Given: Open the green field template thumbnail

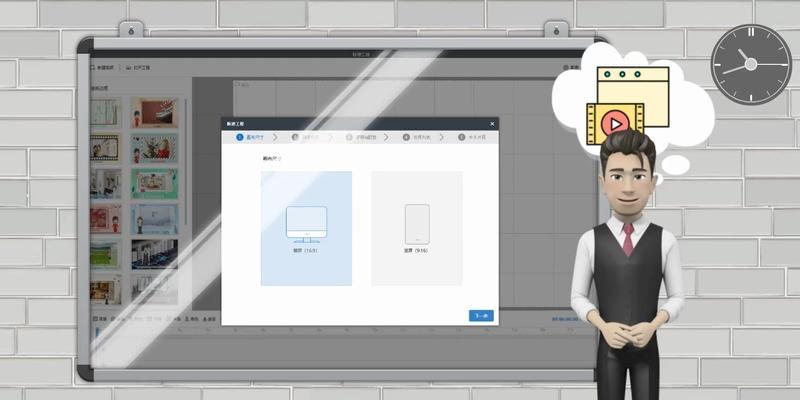Looking at the screenshot, I should pyautogui.click(x=106, y=254).
